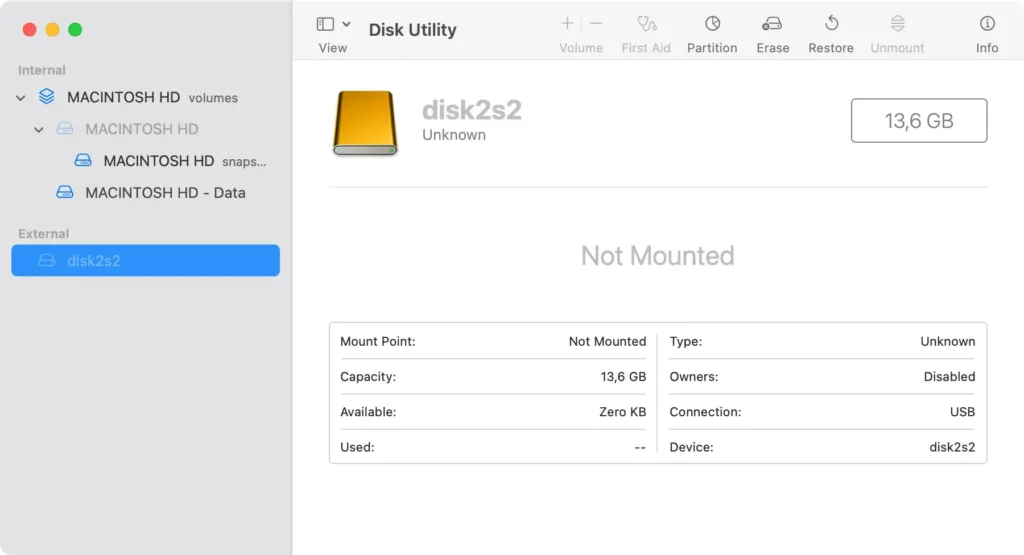Image resolution: width=1024 pixels, height=555 pixels.
Task: Click the Type 'Unknown' value
Action: click(948, 341)
